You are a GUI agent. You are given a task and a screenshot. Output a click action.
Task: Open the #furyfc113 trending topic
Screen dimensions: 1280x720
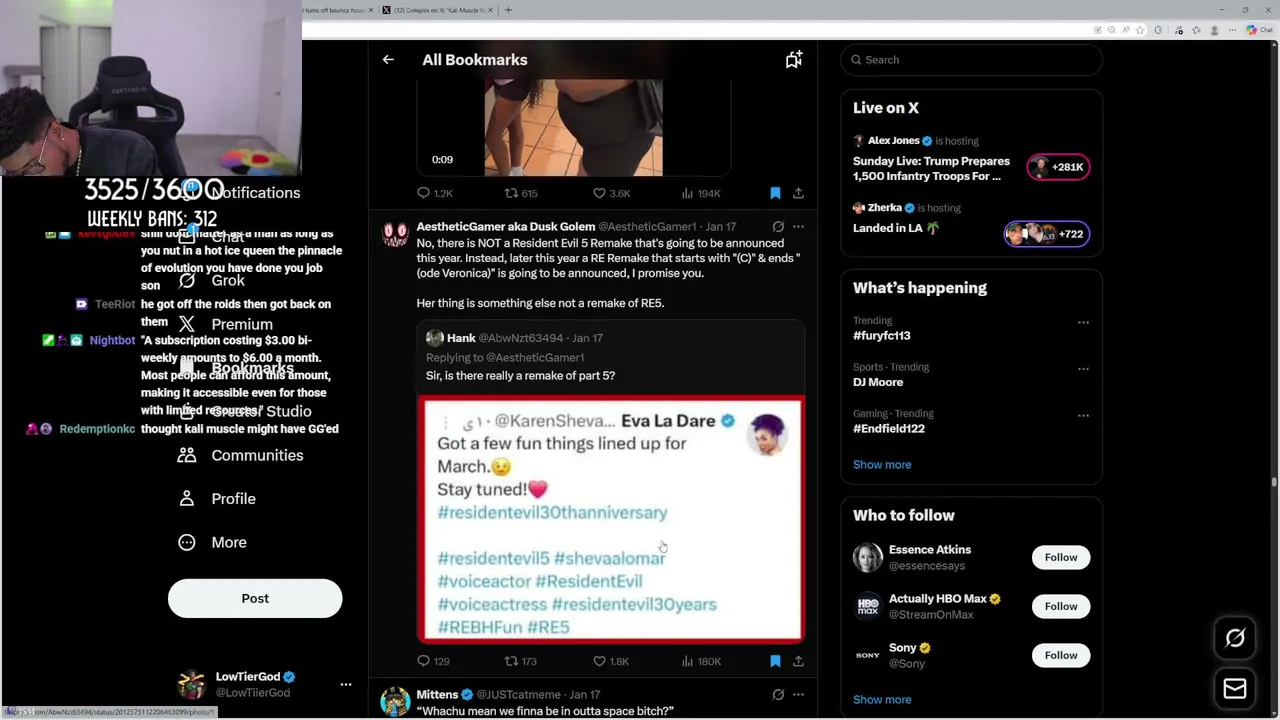(x=881, y=336)
